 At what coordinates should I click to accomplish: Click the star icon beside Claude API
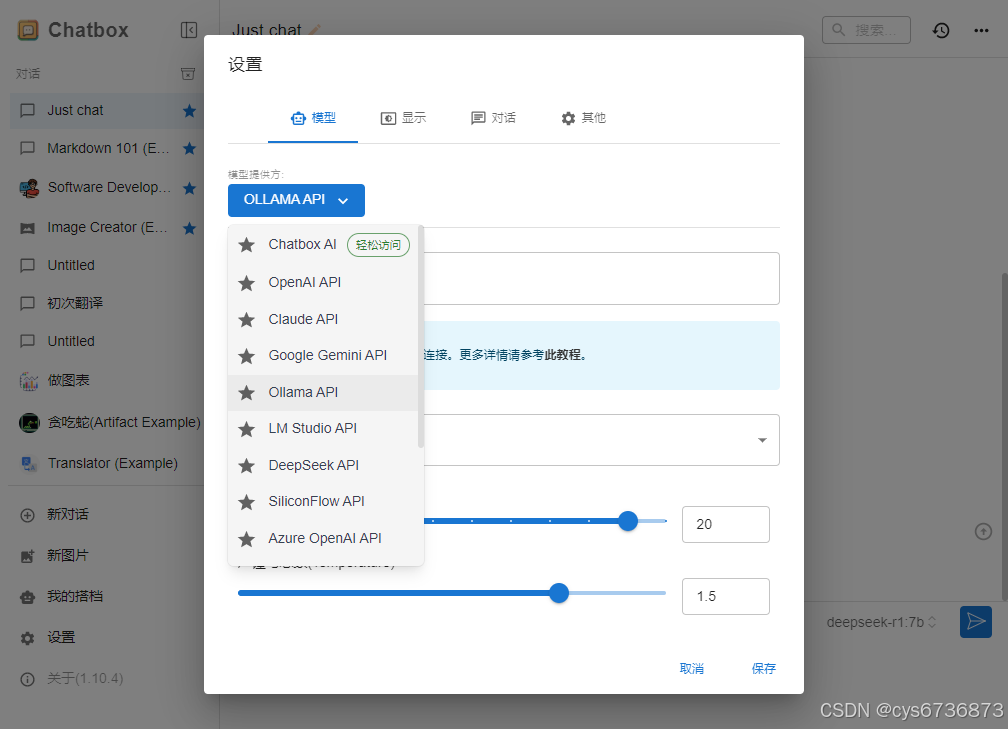tap(246, 320)
